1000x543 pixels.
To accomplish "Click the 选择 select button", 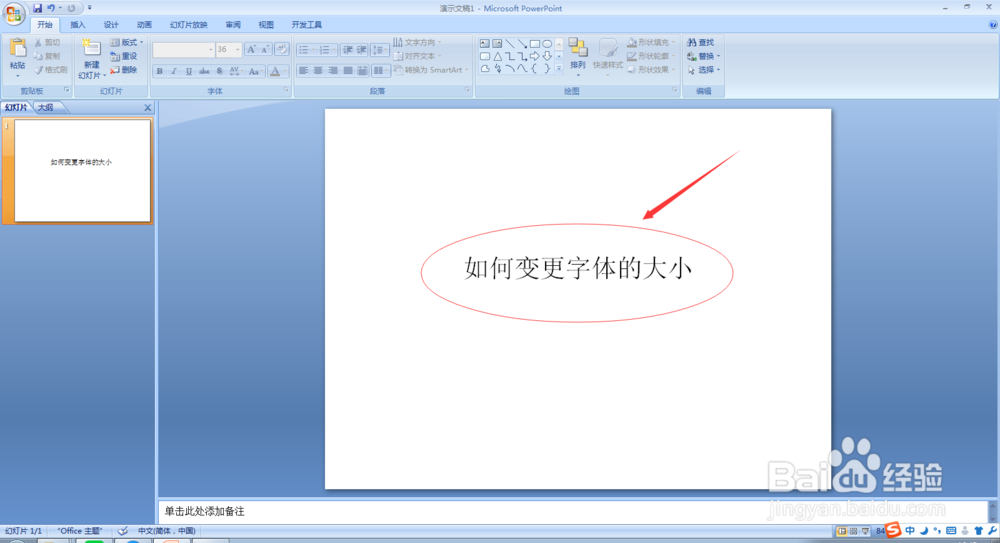I will coord(703,70).
